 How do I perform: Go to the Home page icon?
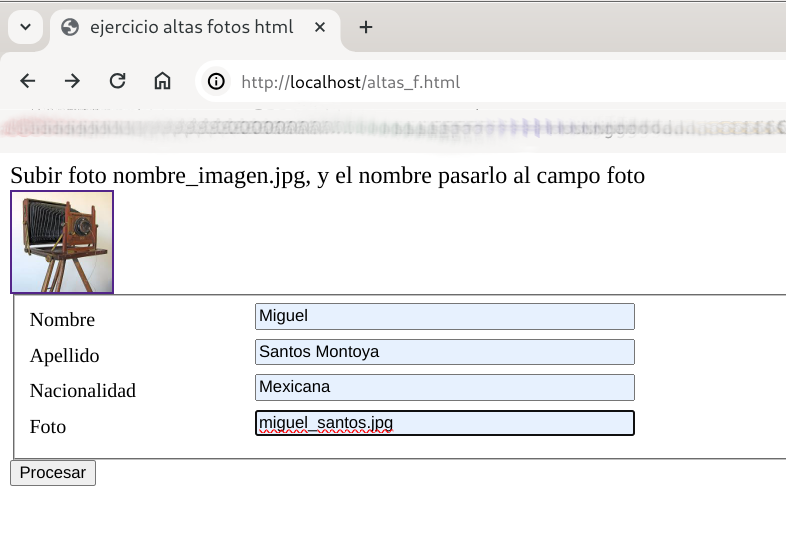click(x=162, y=82)
